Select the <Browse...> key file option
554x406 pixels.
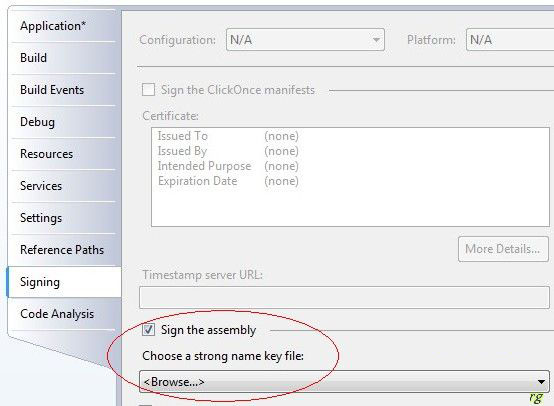(x=174, y=382)
